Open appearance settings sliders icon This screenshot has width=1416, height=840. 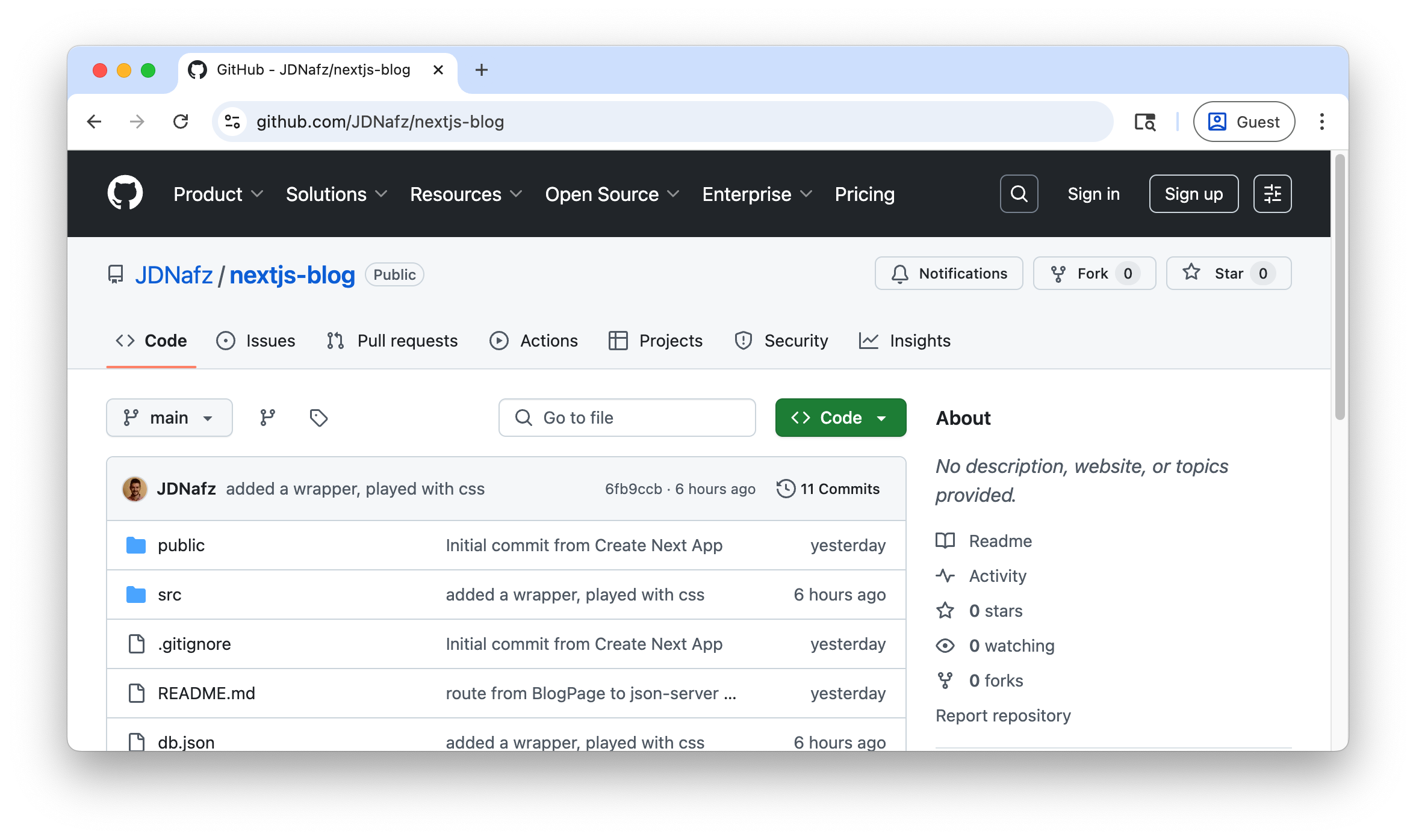tap(1272, 194)
